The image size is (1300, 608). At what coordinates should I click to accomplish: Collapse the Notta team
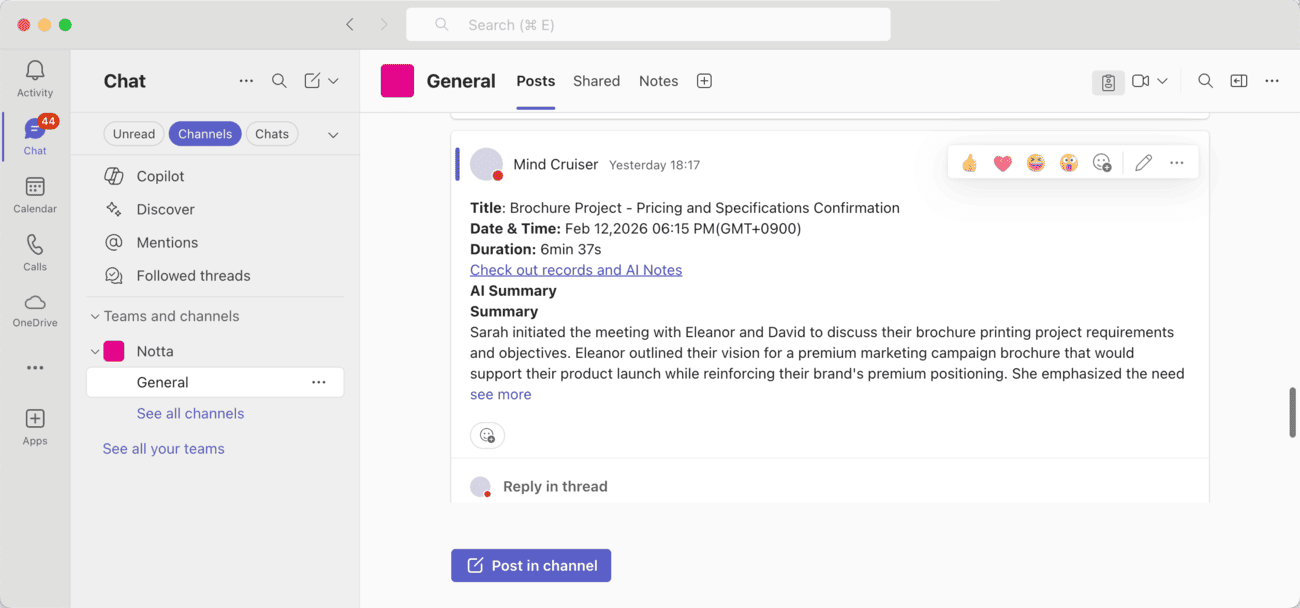pyautogui.click(x=95, y=352)
